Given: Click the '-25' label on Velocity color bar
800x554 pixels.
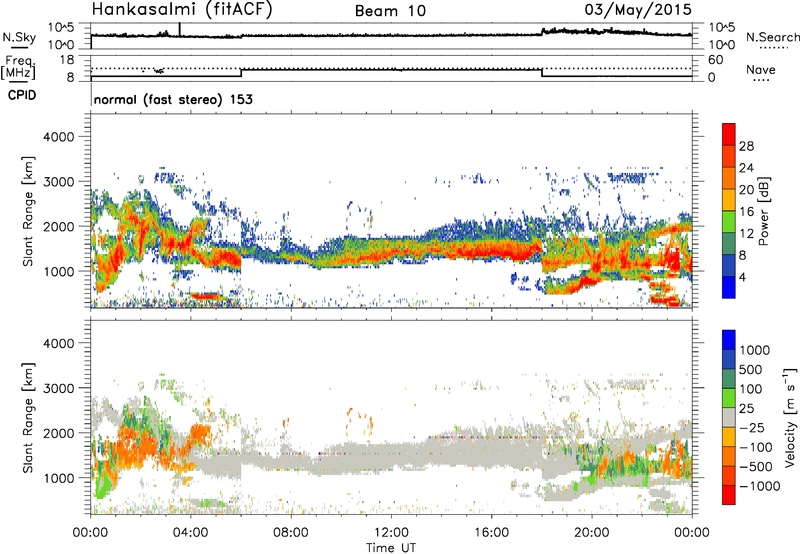Looking at the screenshot, I should tap(754, 427).
